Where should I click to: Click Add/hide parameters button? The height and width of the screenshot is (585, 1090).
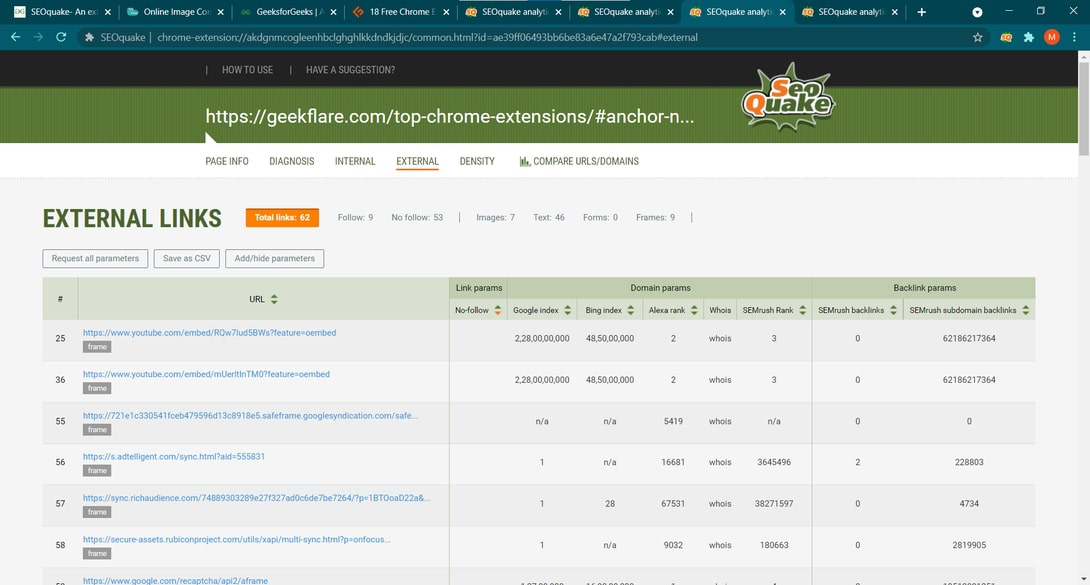coord(275,258)
